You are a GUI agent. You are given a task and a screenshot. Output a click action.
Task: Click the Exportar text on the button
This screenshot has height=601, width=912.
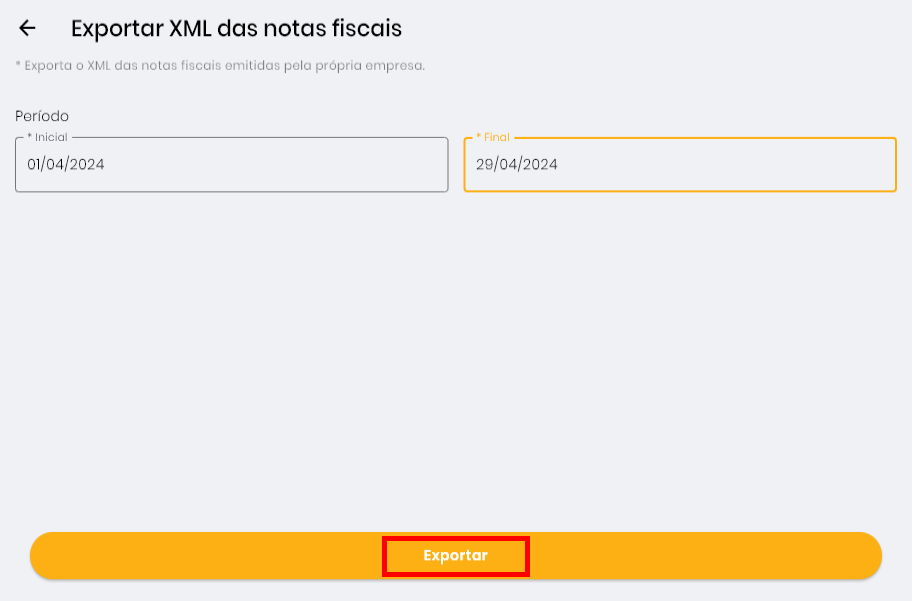455,556
